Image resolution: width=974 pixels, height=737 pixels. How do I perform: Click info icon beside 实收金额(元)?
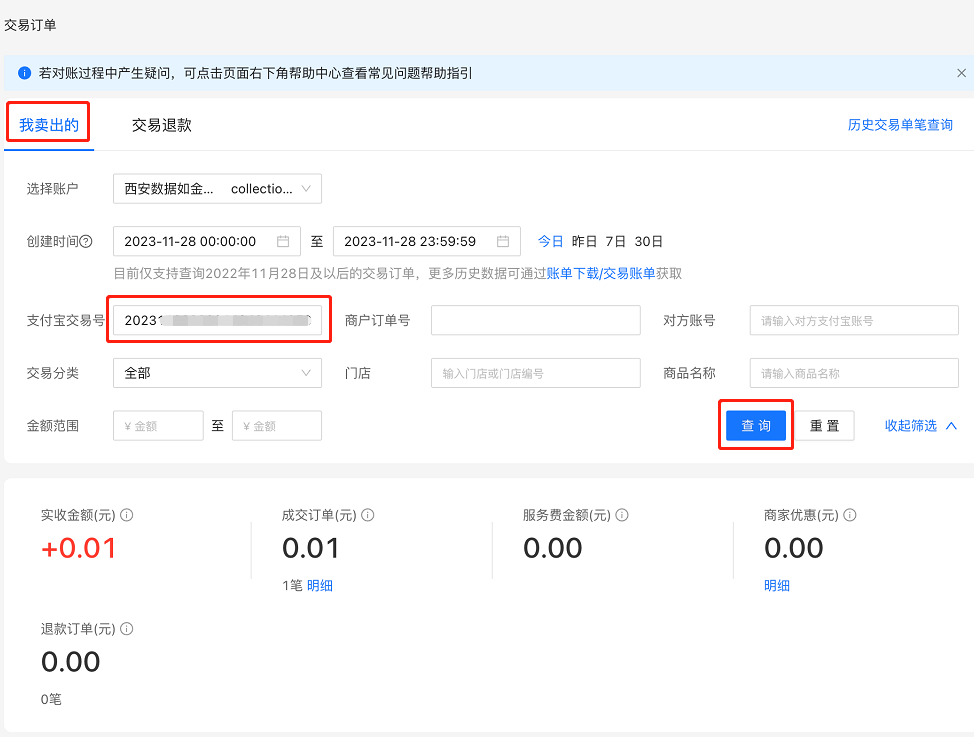[127, 515]
